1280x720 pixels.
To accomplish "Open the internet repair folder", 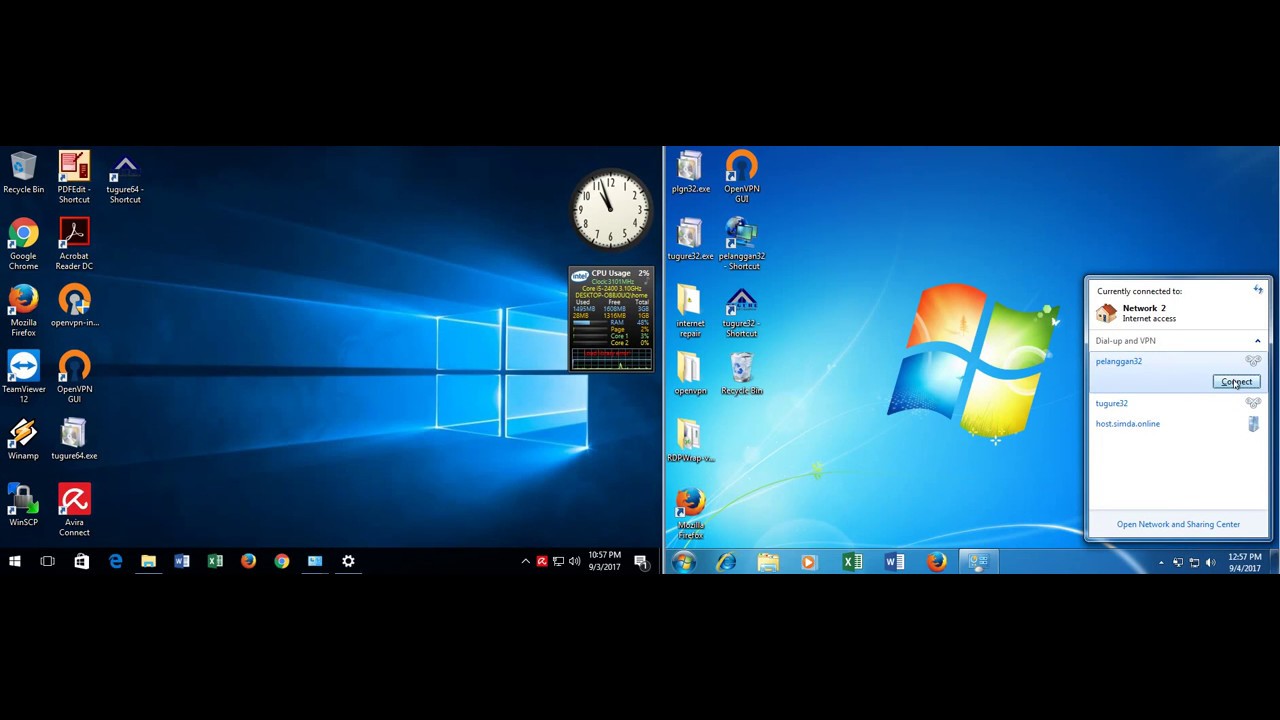I will coord(690,310).
